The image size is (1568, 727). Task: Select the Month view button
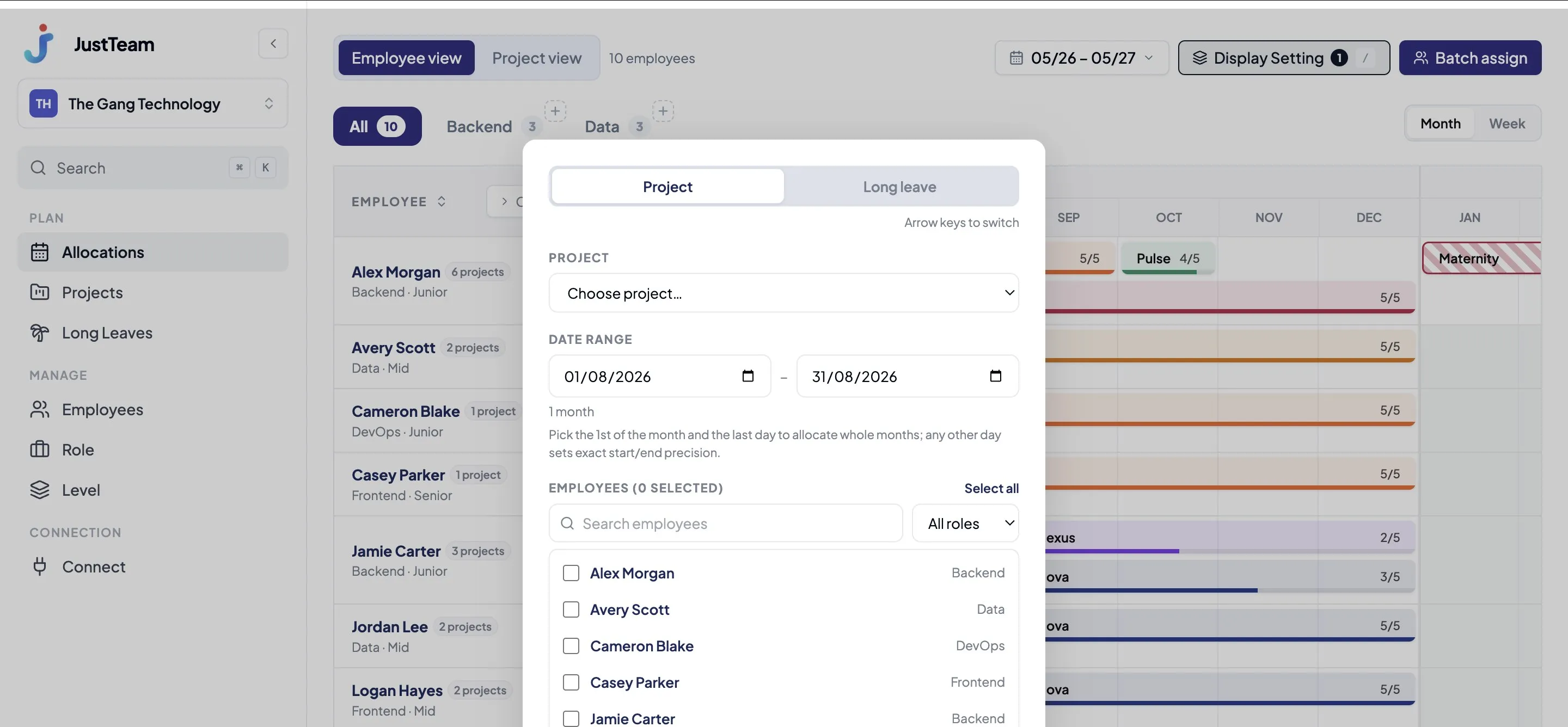(1440, 124)
